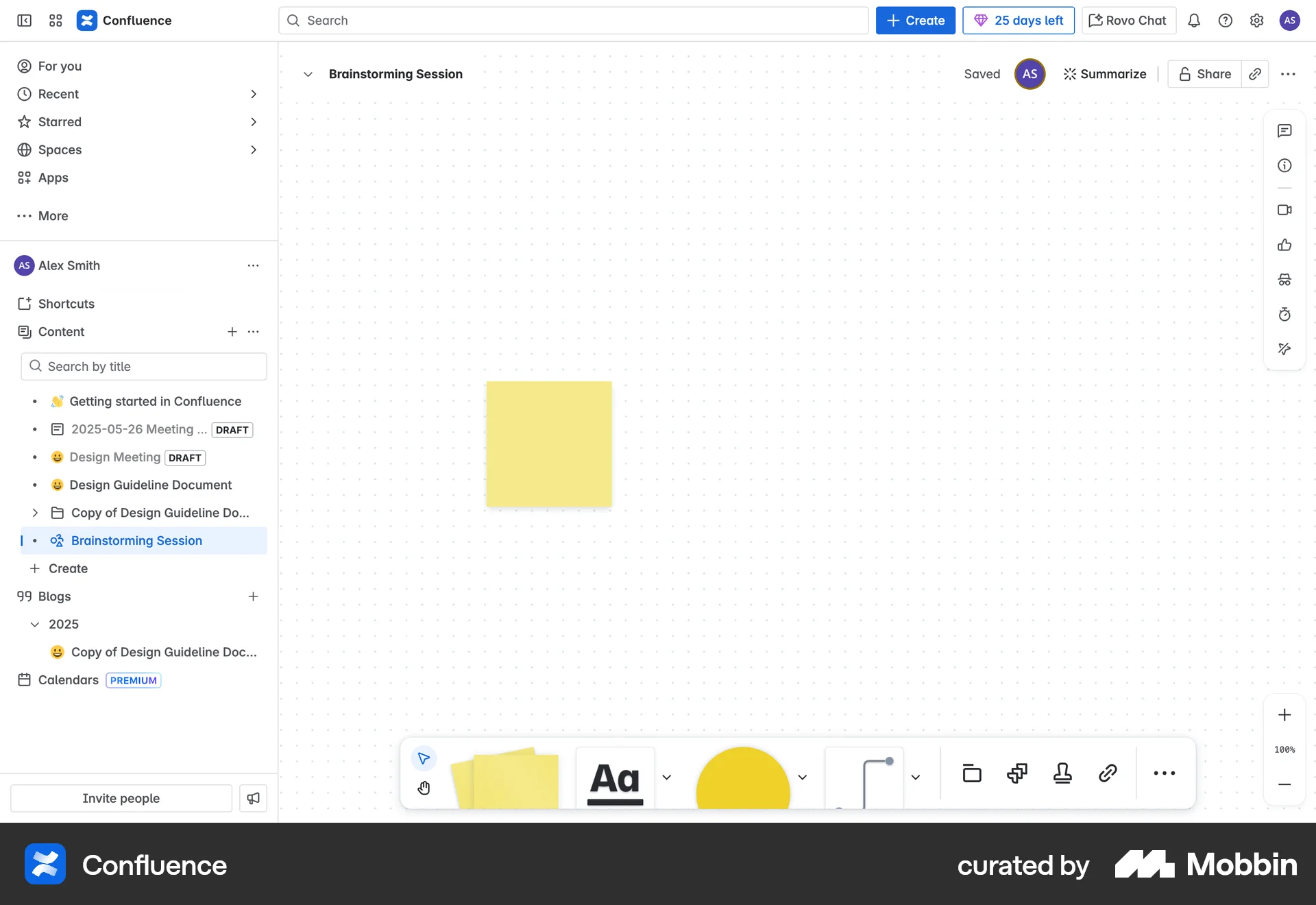Open the text style dropdown

[x=667, y=777]
